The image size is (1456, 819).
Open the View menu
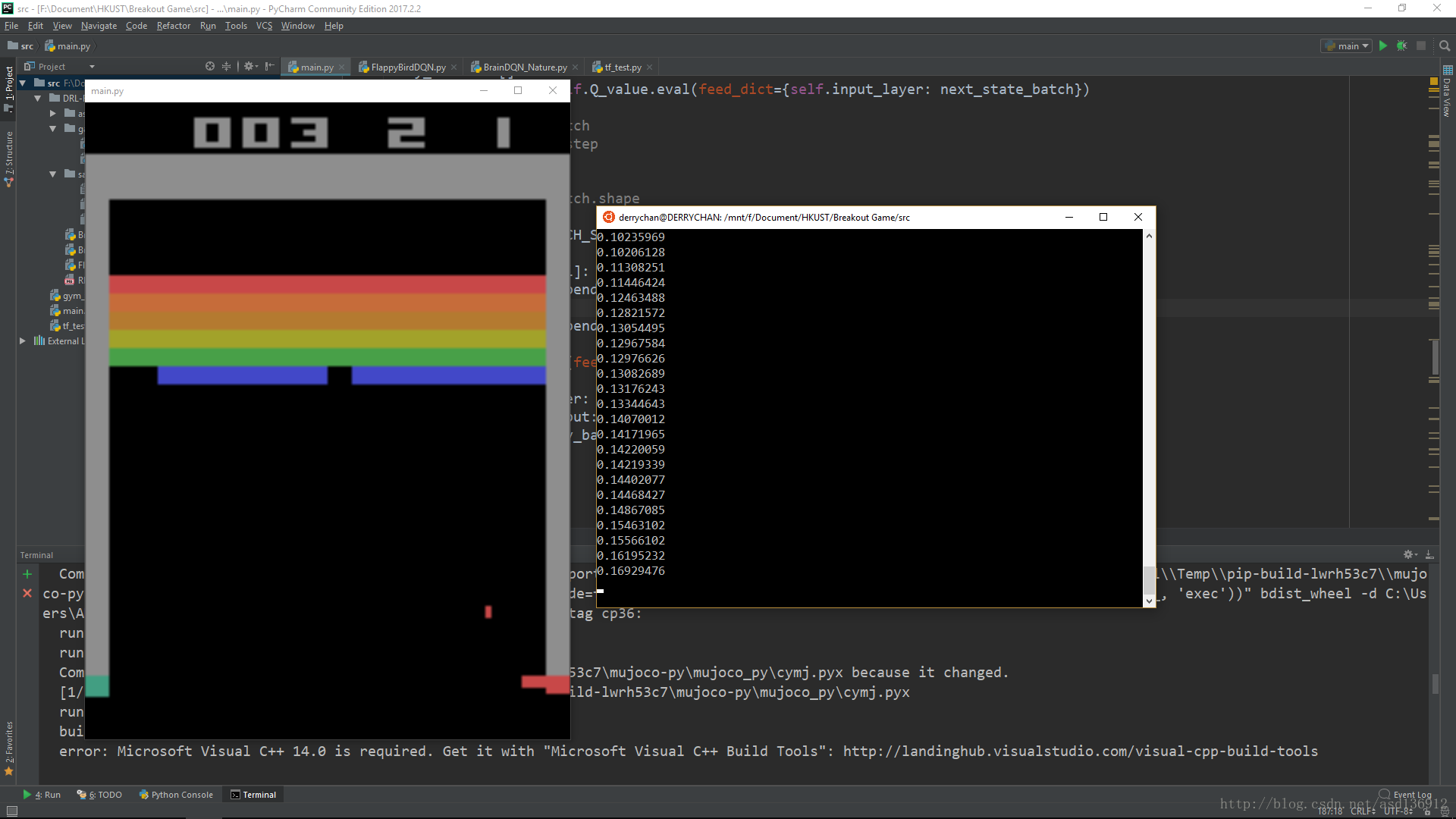(62, 26)
